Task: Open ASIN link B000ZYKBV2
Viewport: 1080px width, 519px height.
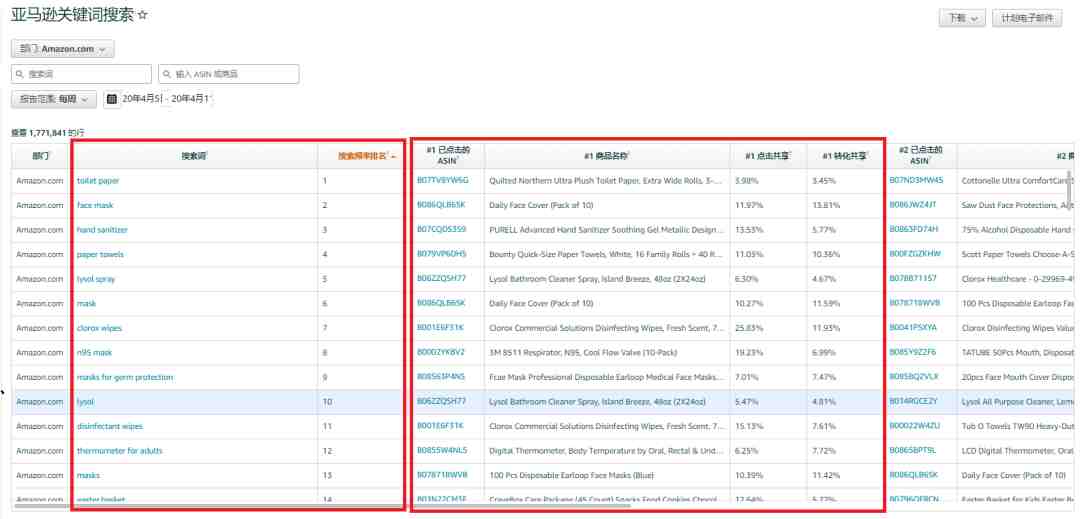Action: (441, 352)
